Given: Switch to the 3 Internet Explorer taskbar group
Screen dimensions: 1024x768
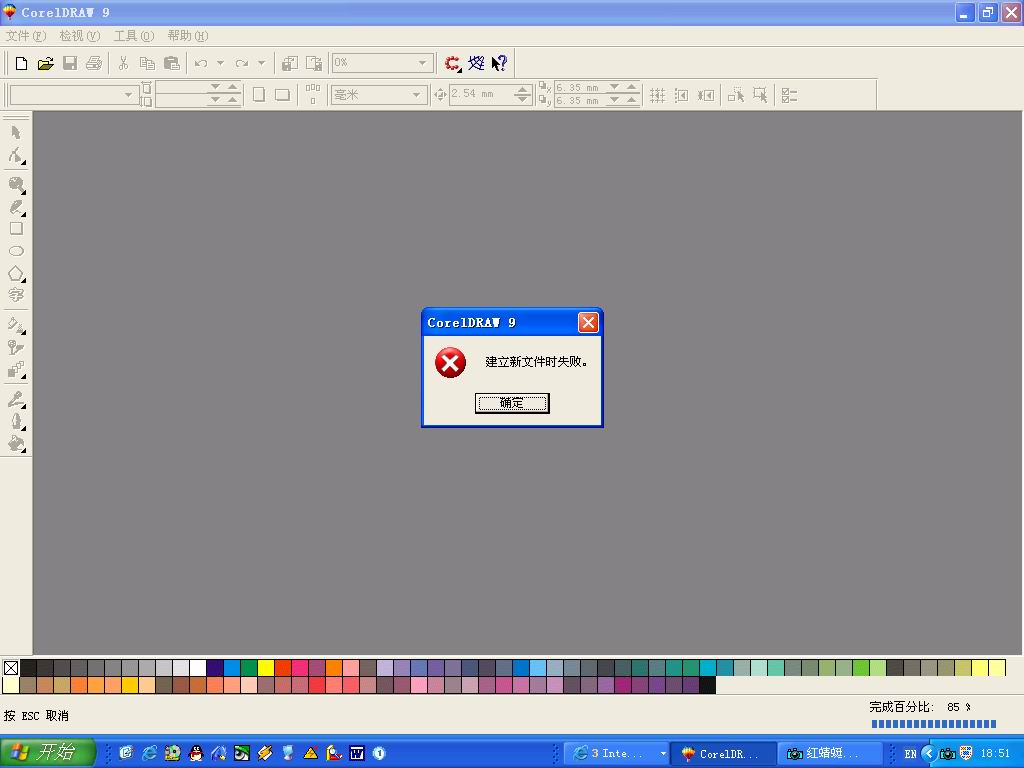Looking at the screenshot, I should click(617, 754).
